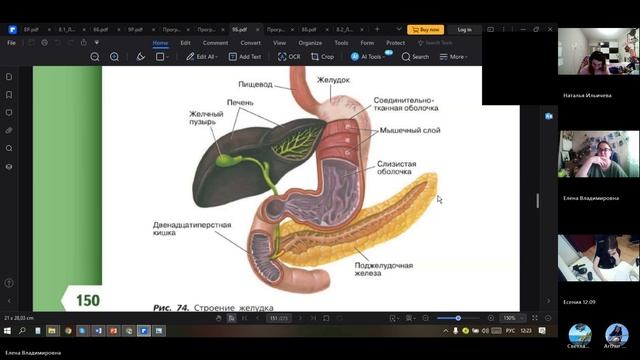Switch to the Convert ribbon tab
640x360 pixels.
tap(251, 43)
